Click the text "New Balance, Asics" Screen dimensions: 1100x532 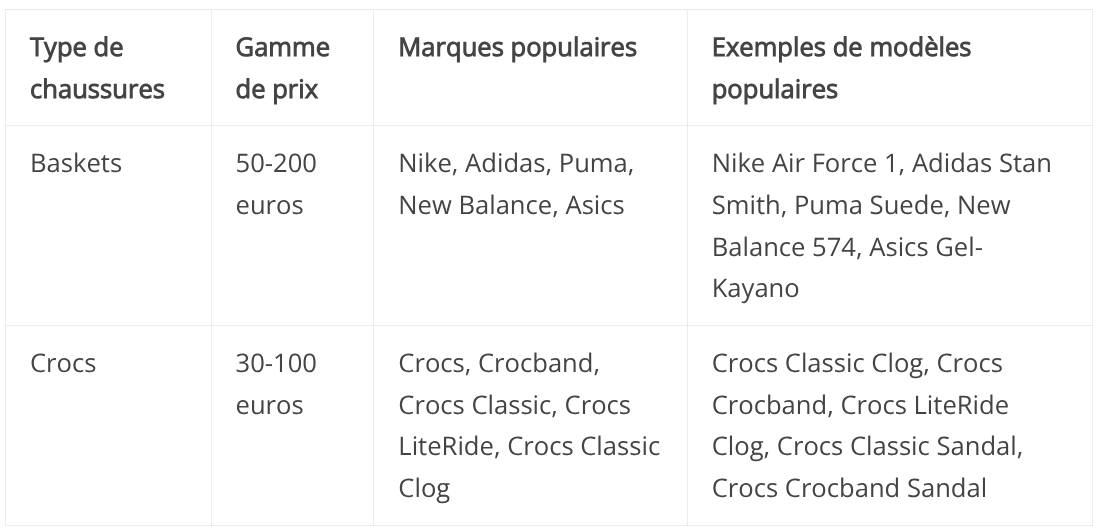(x=511, y=205)
